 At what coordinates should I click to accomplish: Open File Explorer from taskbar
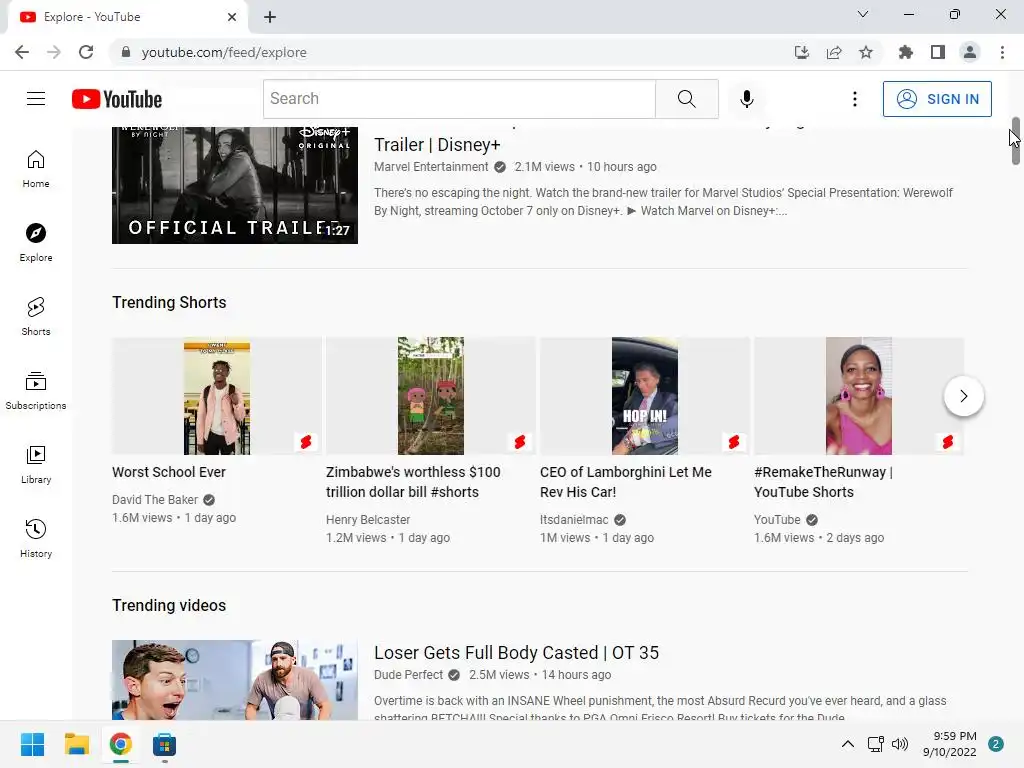pos(76,744)
